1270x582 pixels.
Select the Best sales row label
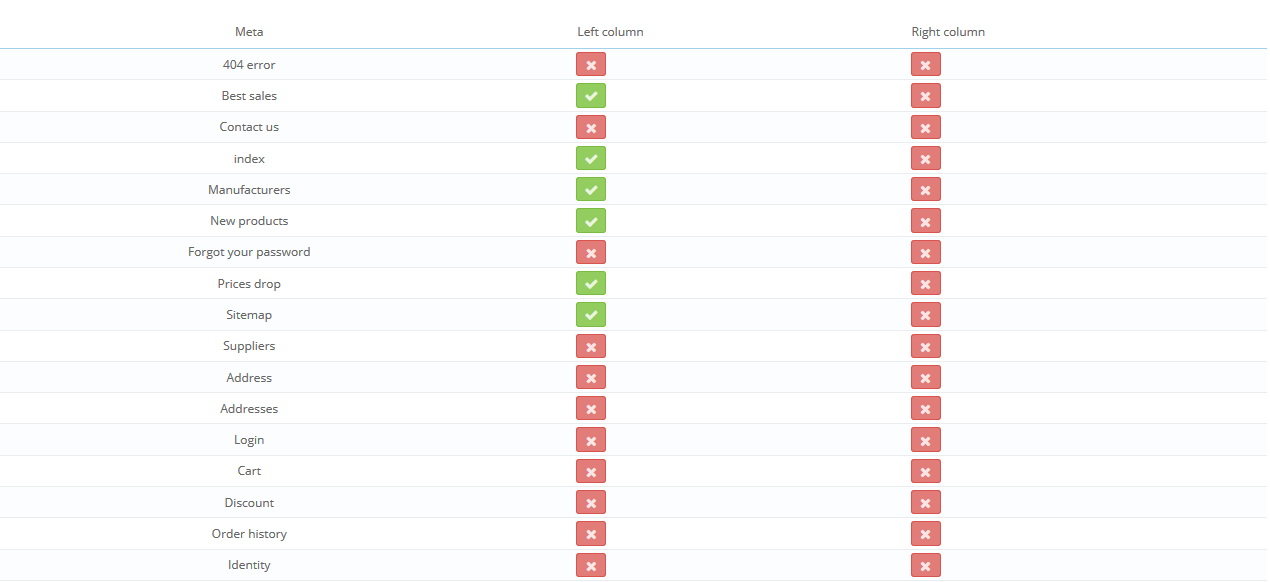click(249, 96)
